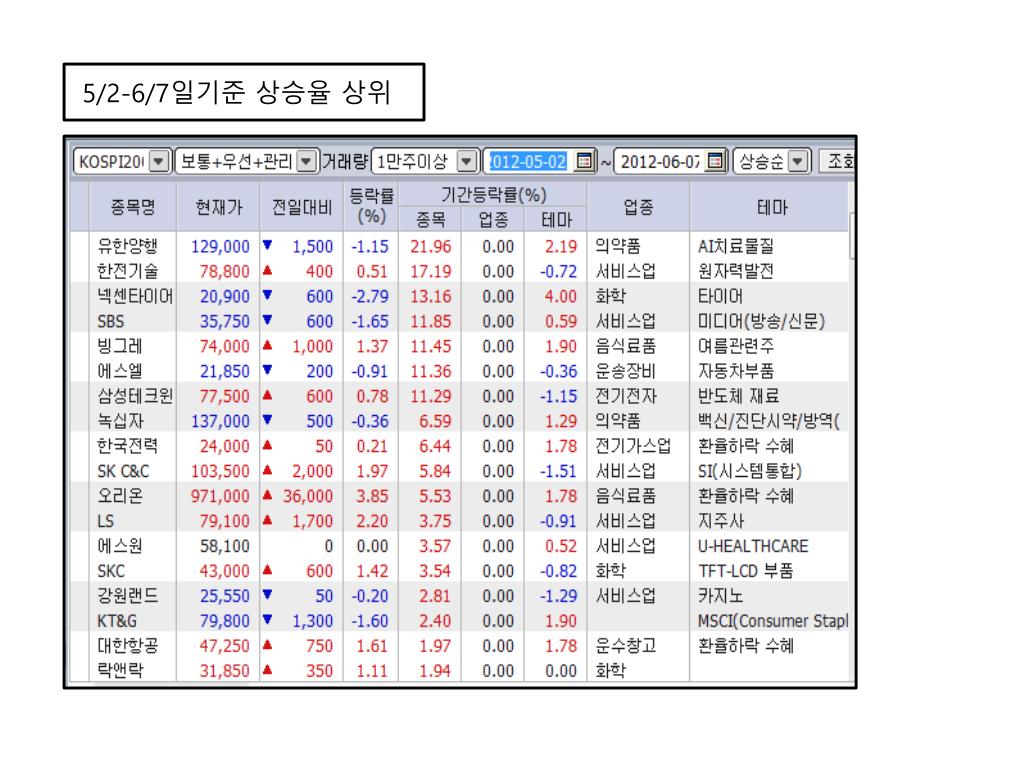Sort by the 종목명 column header

(x=133, y=207)
